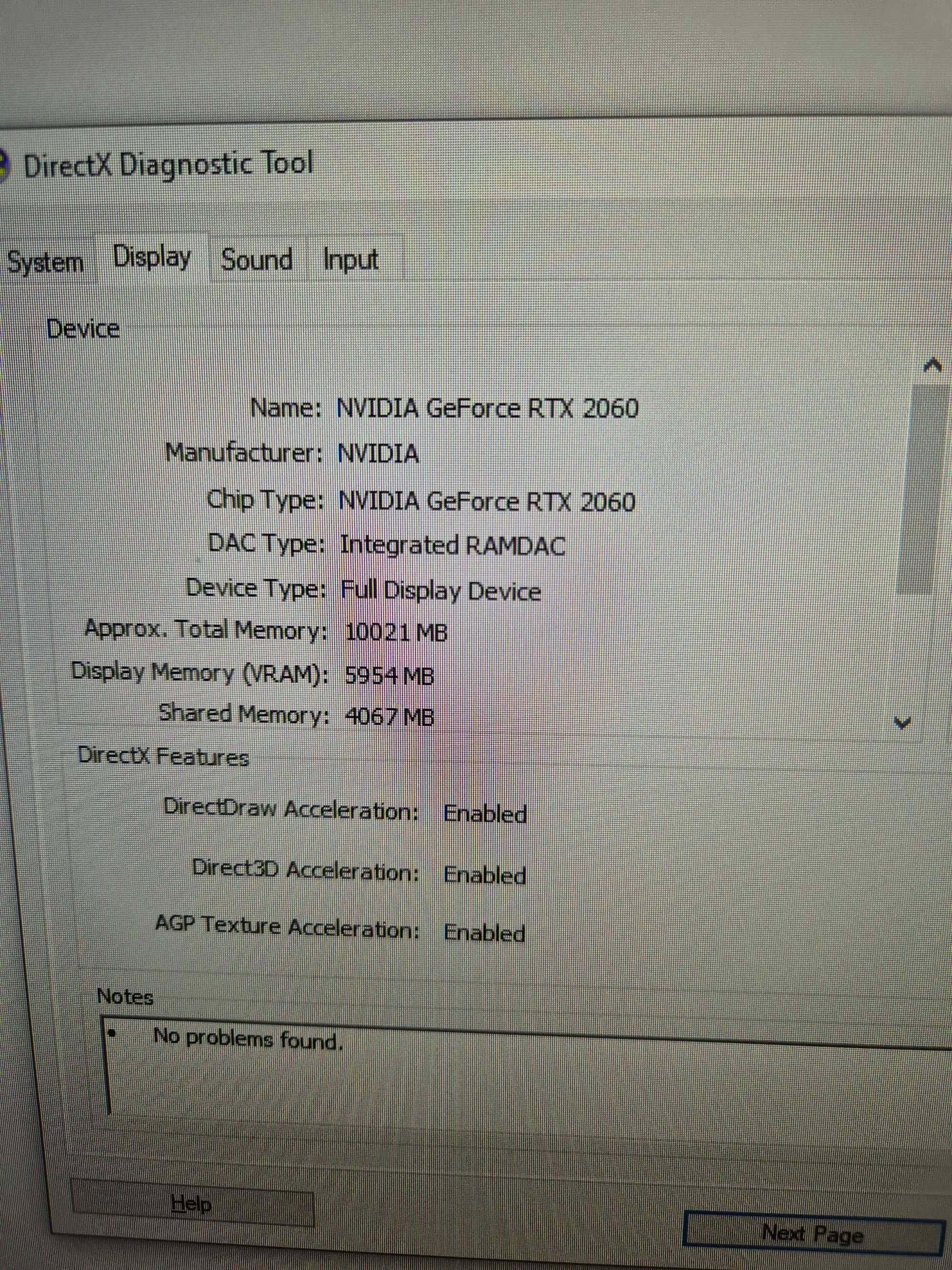Select the Full Display Device value
The width and height of the screenshot is (952, 1270).
tap(441, 591)
